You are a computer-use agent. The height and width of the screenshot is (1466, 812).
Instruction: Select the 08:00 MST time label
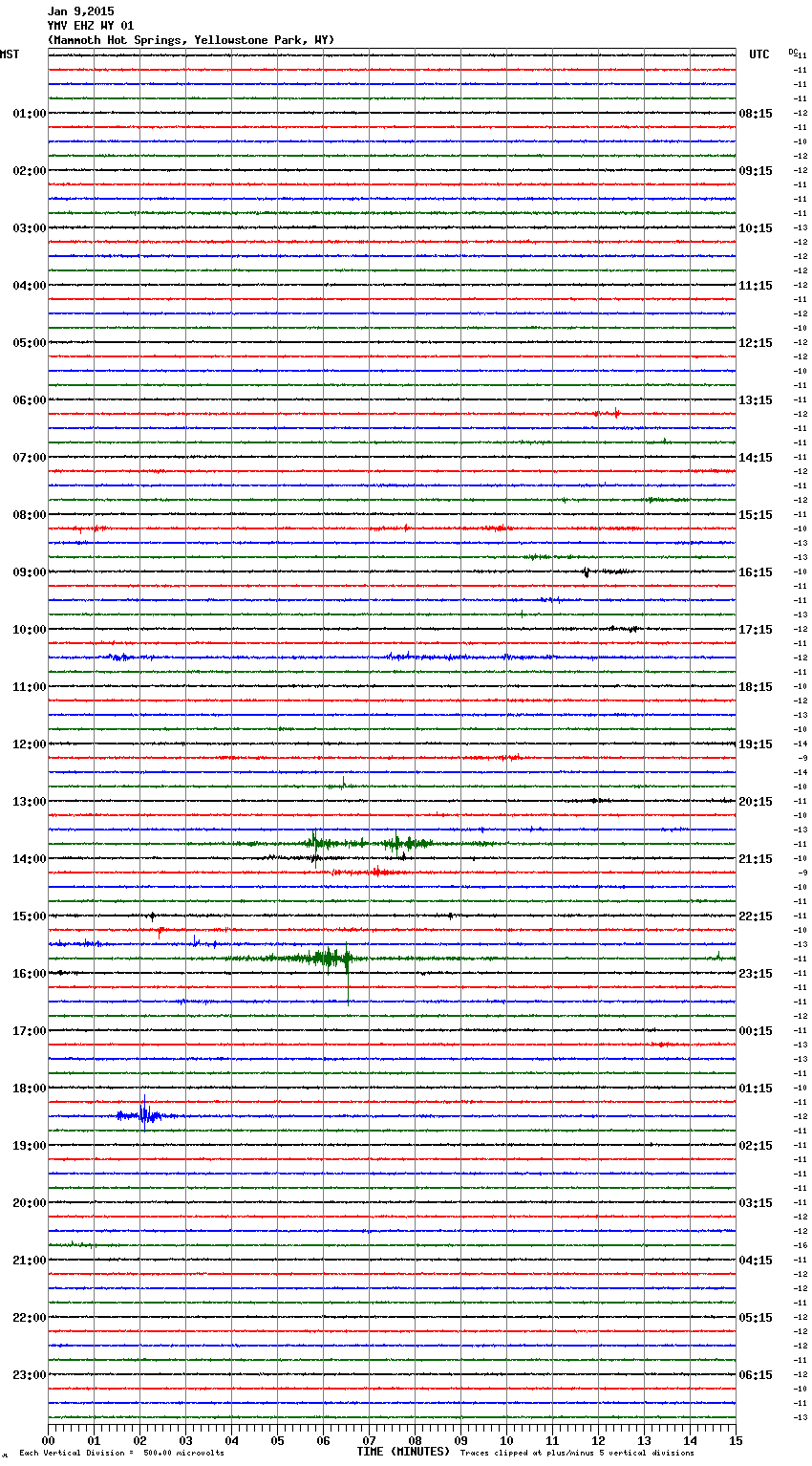pos(30,515)
